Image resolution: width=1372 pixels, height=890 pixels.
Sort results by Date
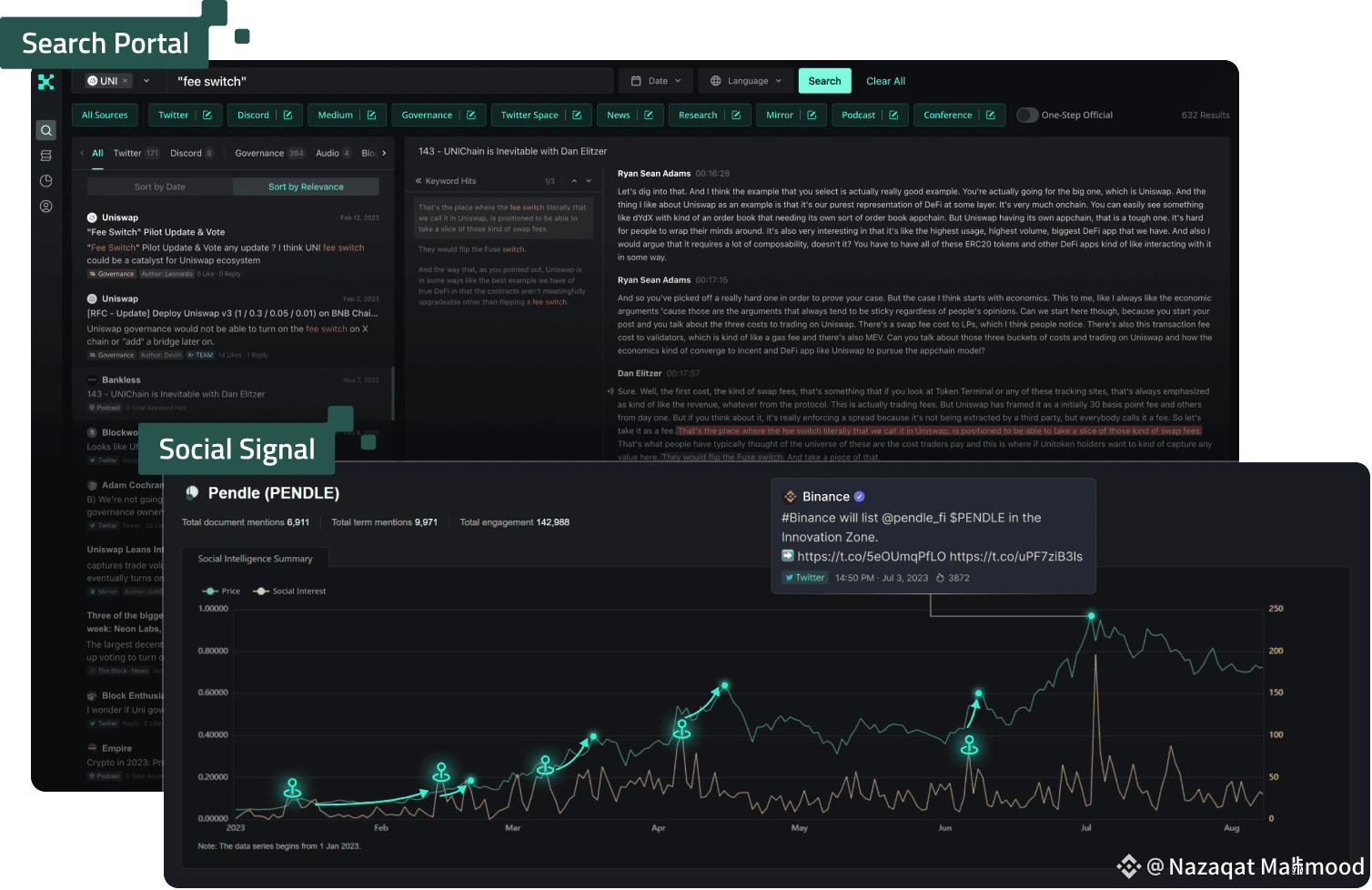(x=160, y=187)
